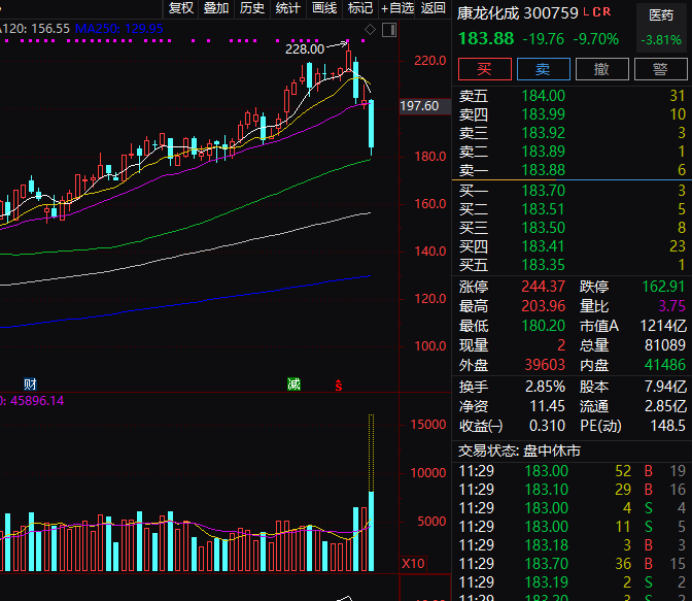Click the MA250 indicator label
Screen dimensions: 693x601
coord(131,29)
